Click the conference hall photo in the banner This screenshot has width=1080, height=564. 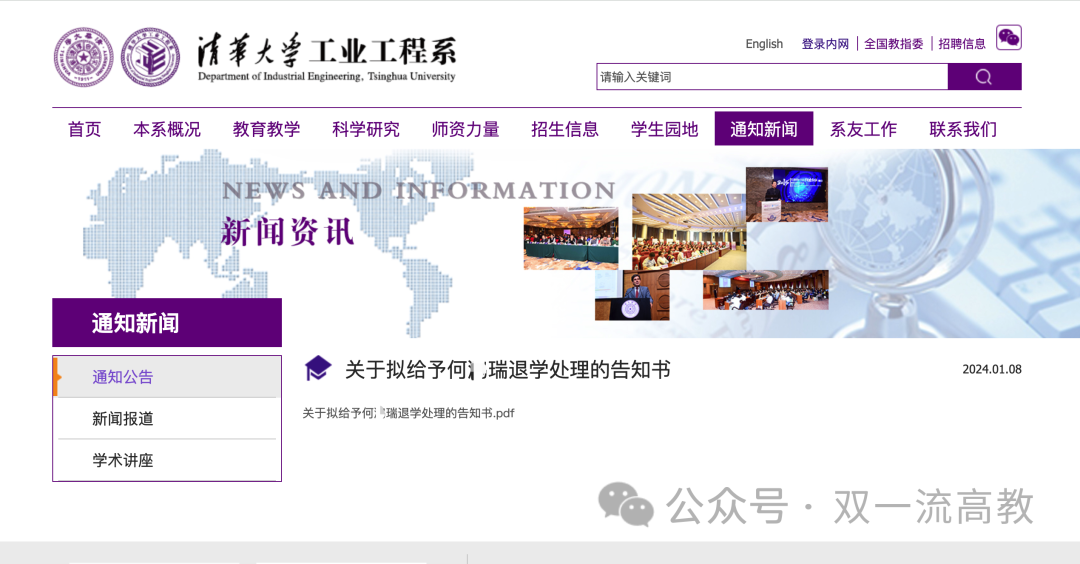(688, 231)
